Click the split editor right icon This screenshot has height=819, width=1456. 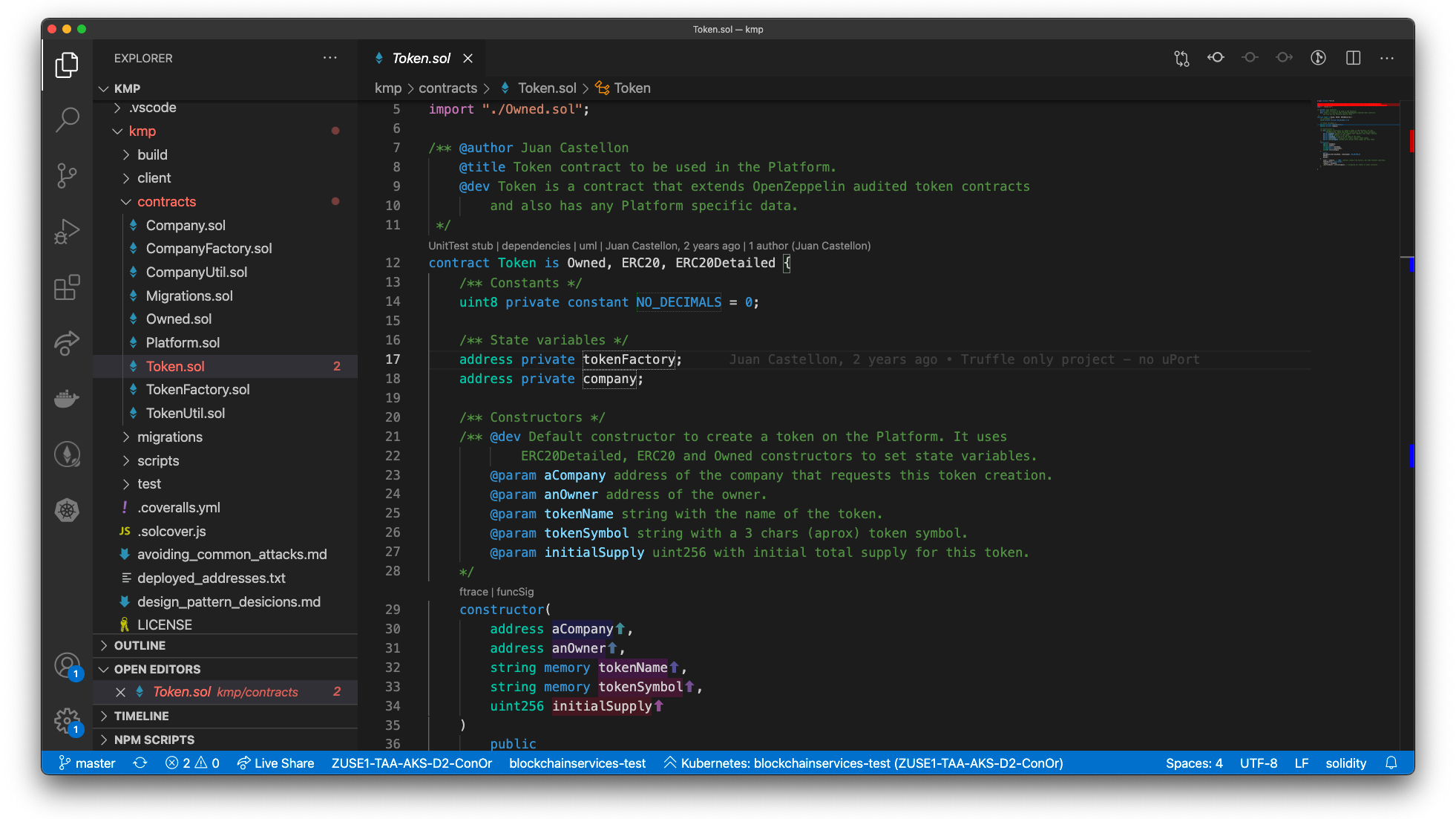(1353, 58)
